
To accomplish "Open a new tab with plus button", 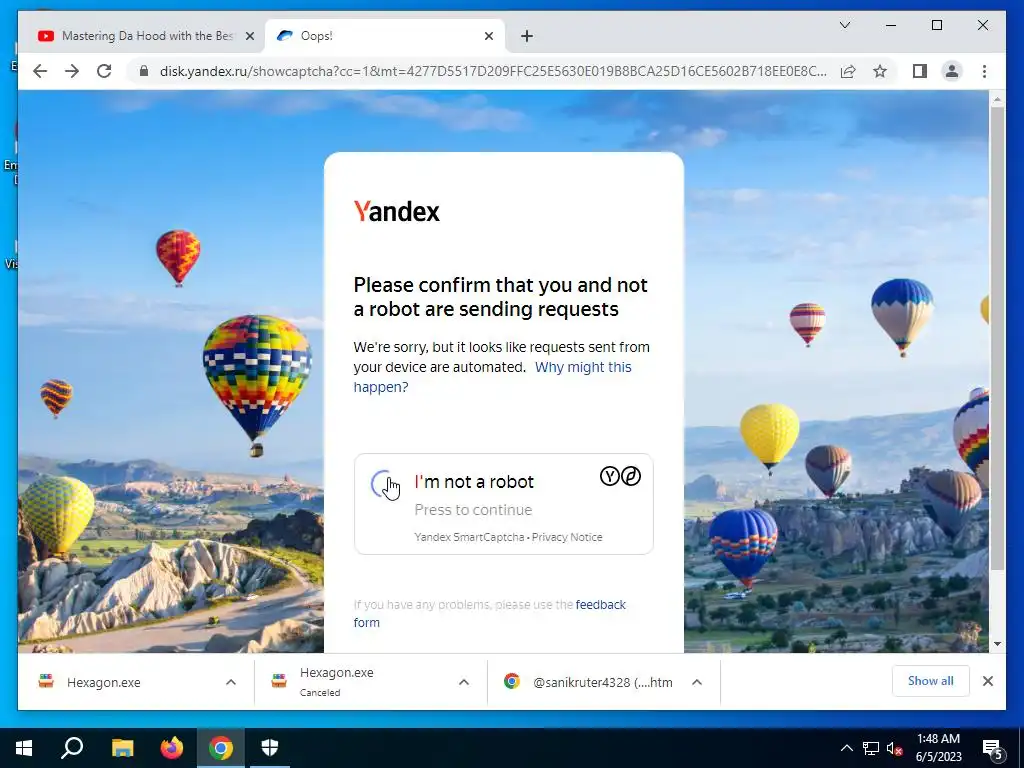I will click(x=526, y=36).
